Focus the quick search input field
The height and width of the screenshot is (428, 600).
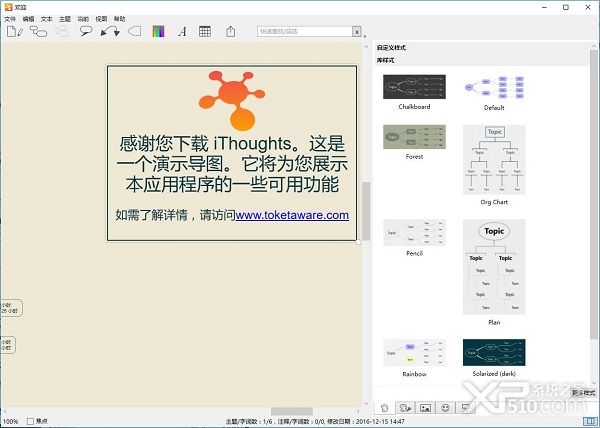coord(305,31)
